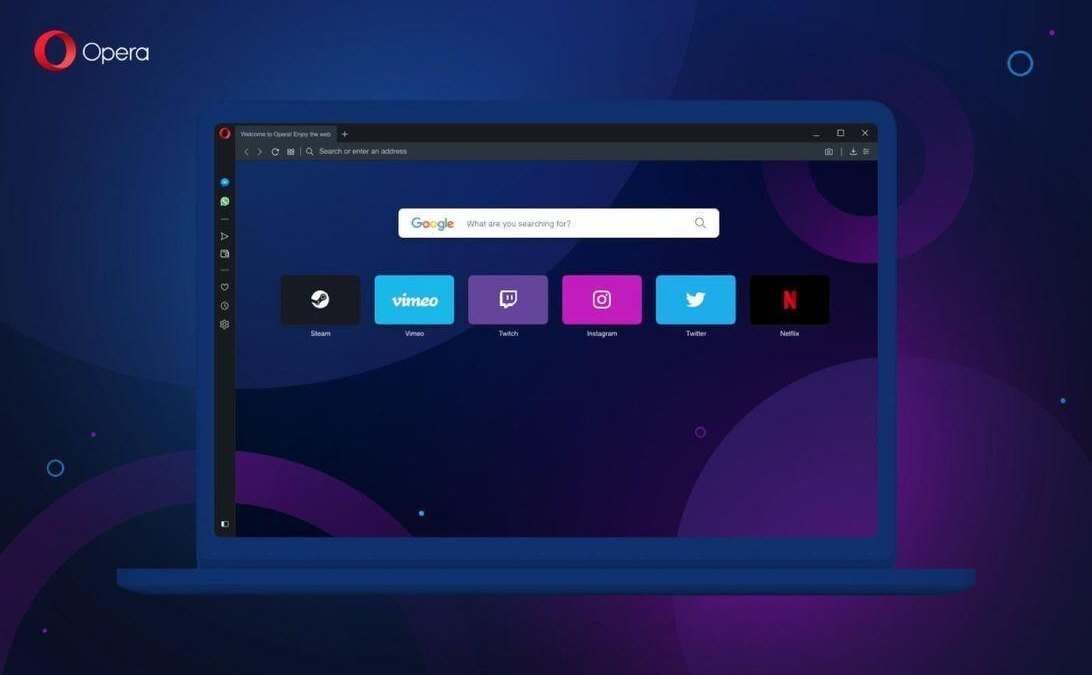
Task: Take a snapshot with the camera icon
Action: pos(829,151)
